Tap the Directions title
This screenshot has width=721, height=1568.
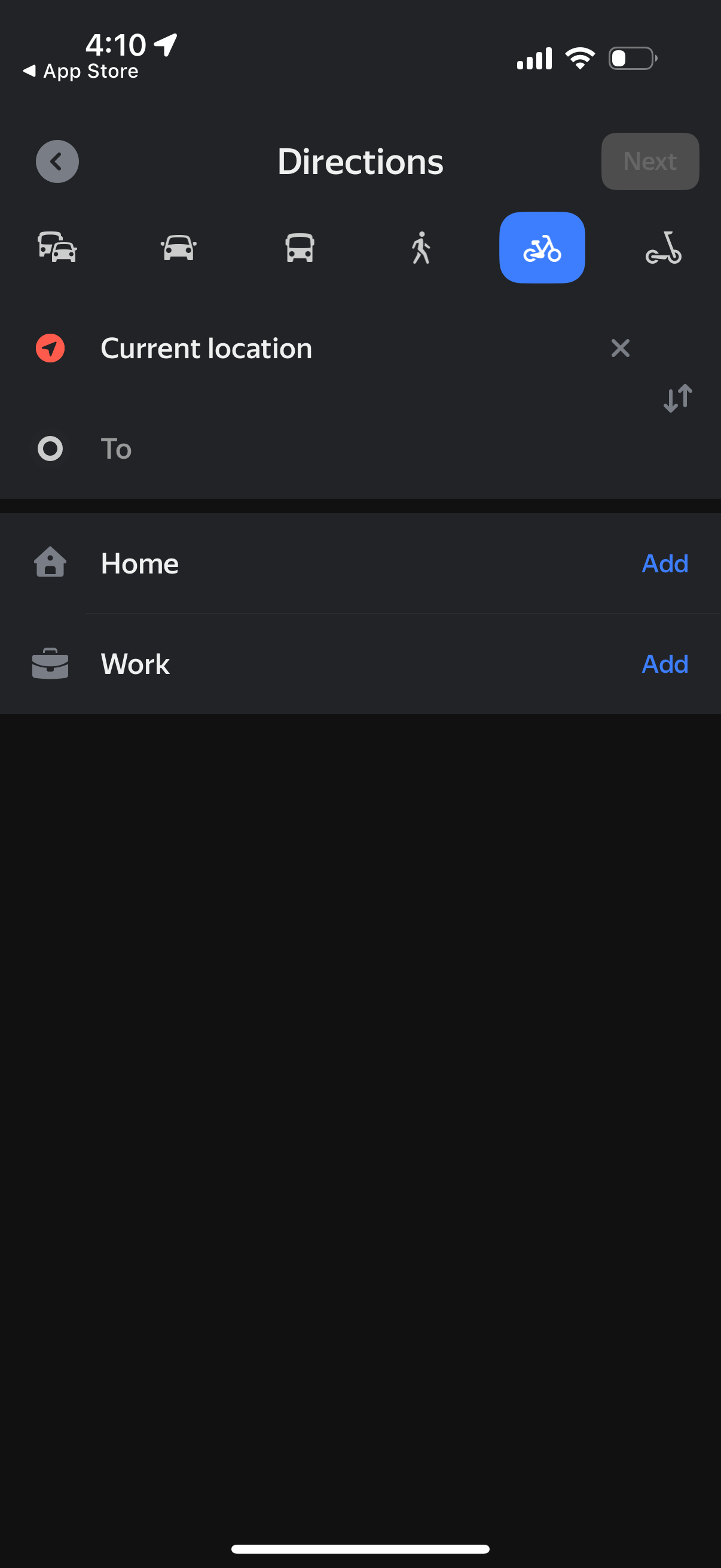pos(360,161)
